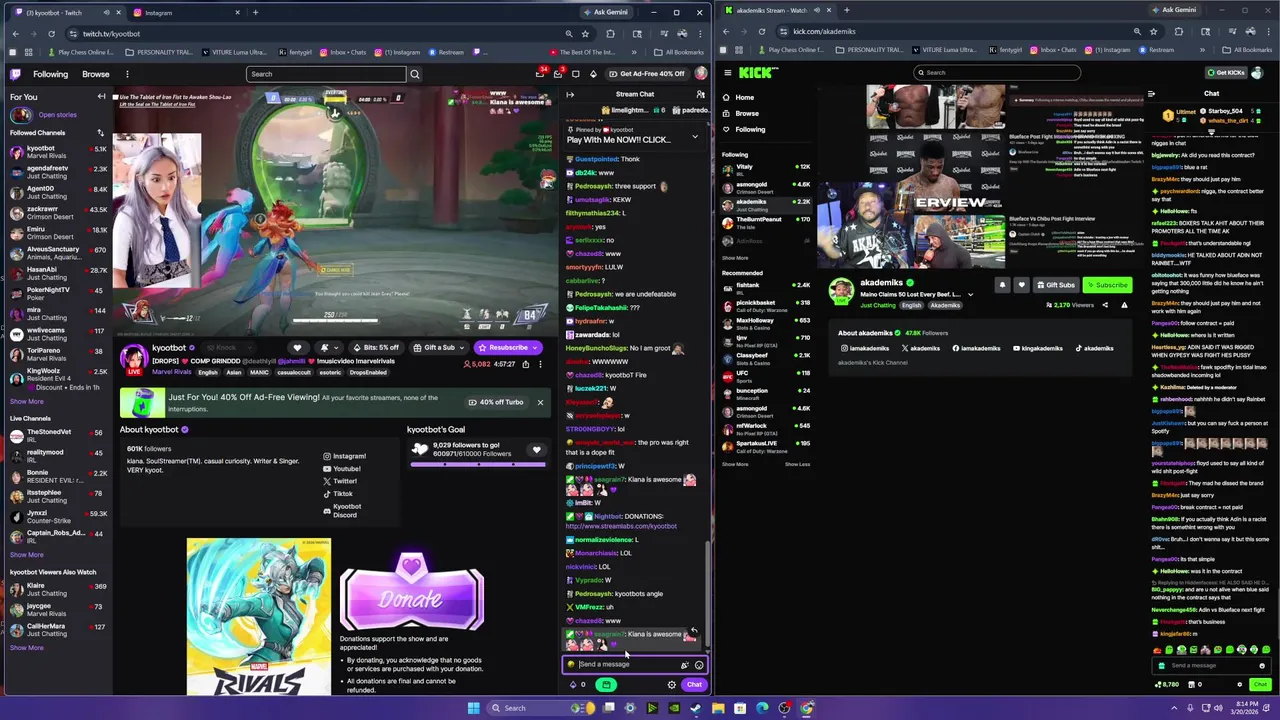Click the Windows Start button
This screenshot has height=720, width=1280.
coord(473,708)
